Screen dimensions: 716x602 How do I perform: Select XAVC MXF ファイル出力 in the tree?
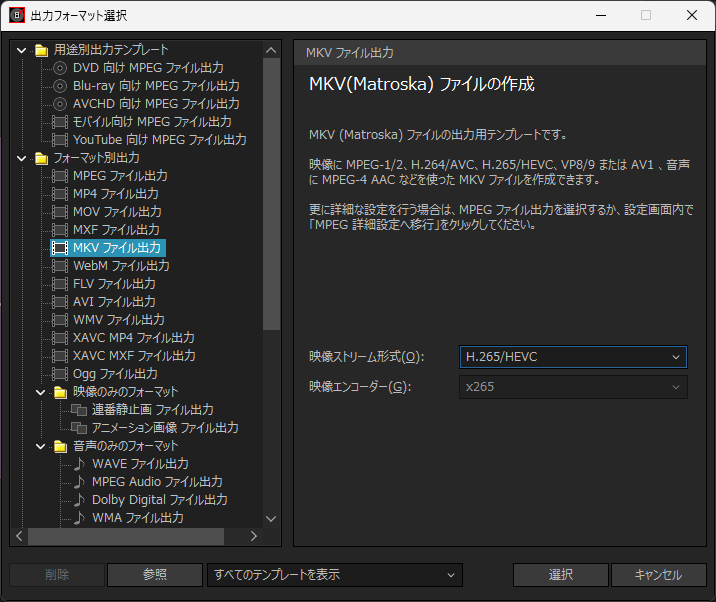(x=134, y=356)
